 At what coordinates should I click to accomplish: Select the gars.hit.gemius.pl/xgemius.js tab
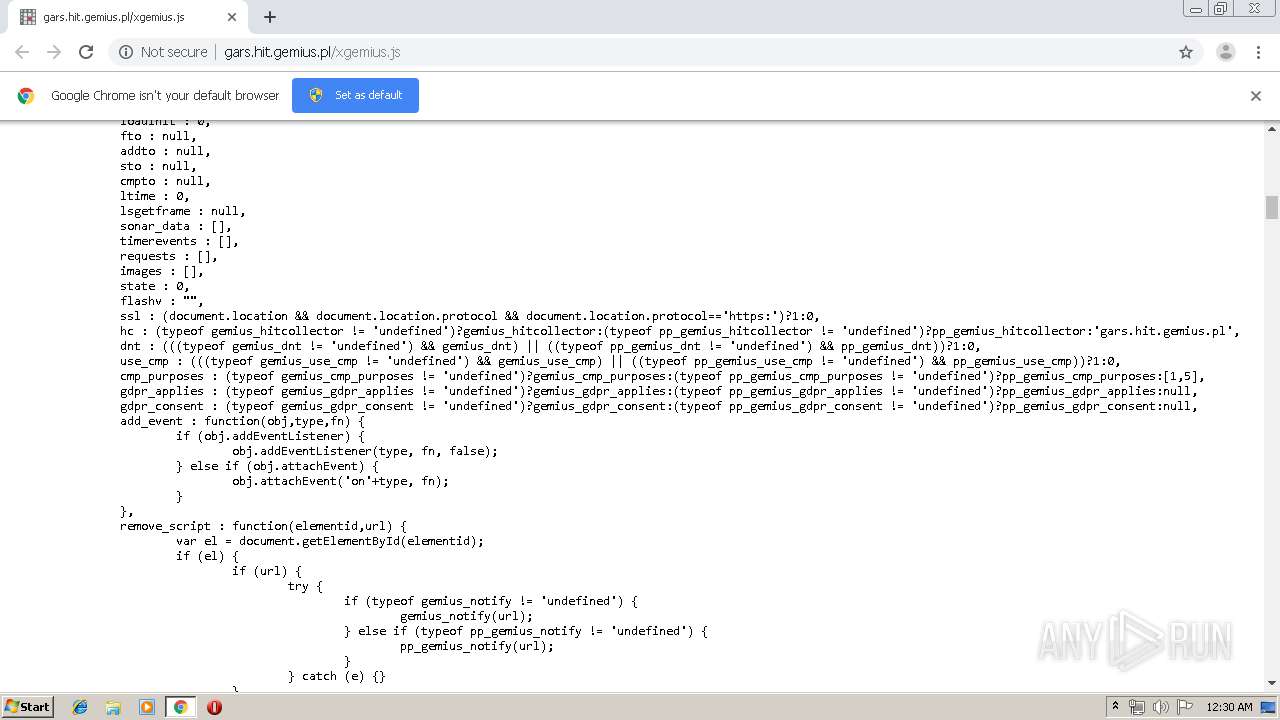pyautogui.click(x=127, y=17)
